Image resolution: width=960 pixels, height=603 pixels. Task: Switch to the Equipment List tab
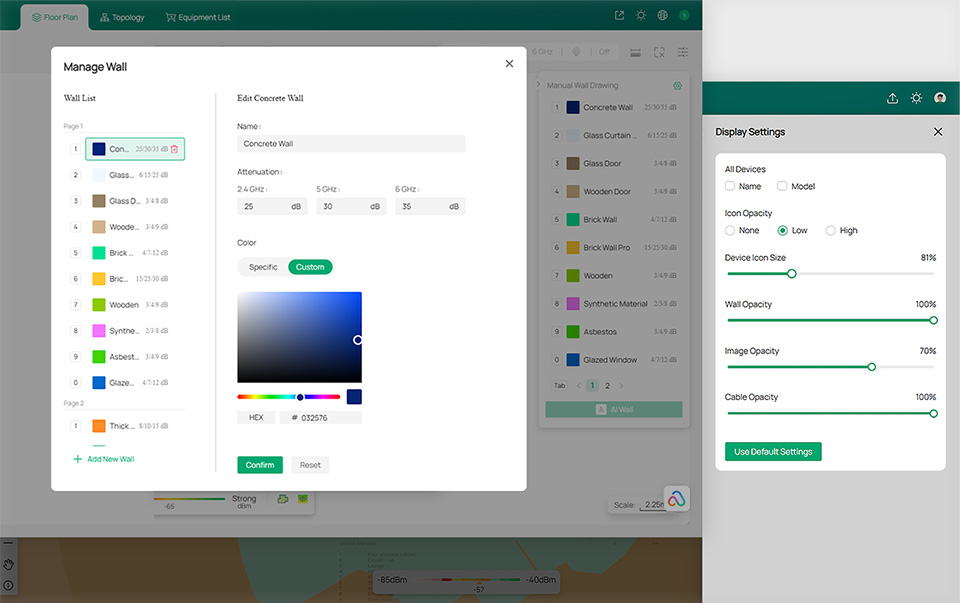(x=198, y=17)
